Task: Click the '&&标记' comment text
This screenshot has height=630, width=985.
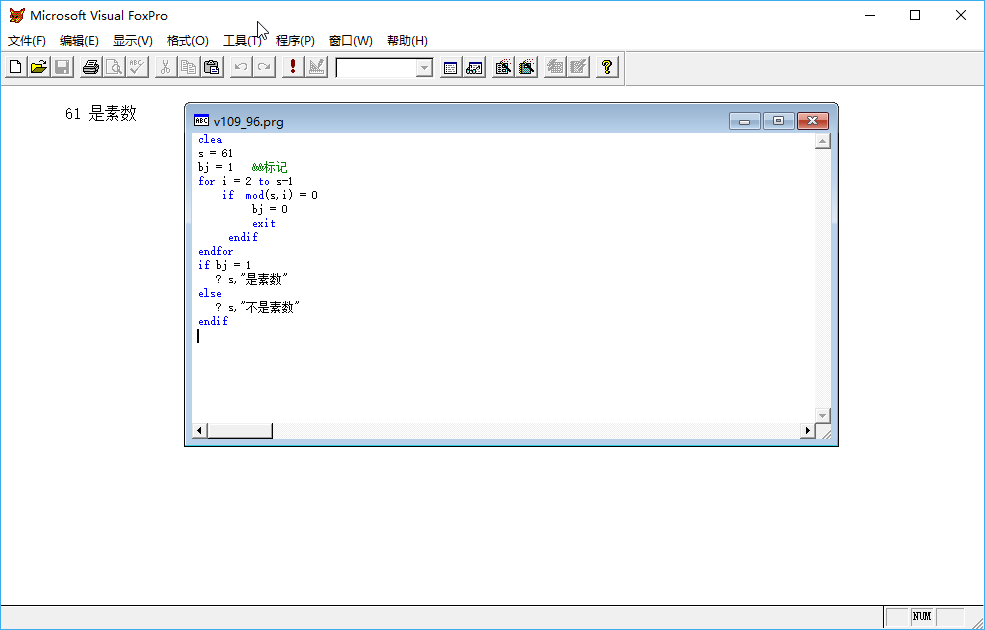Action: (269, 167)
